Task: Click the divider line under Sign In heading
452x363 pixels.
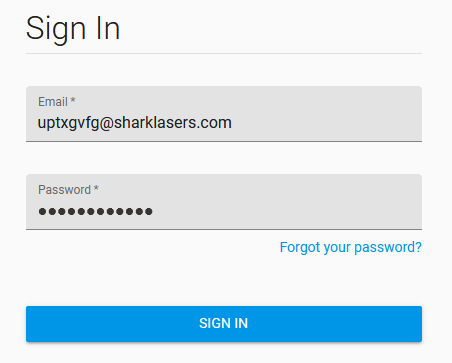Action: [224, 53]
